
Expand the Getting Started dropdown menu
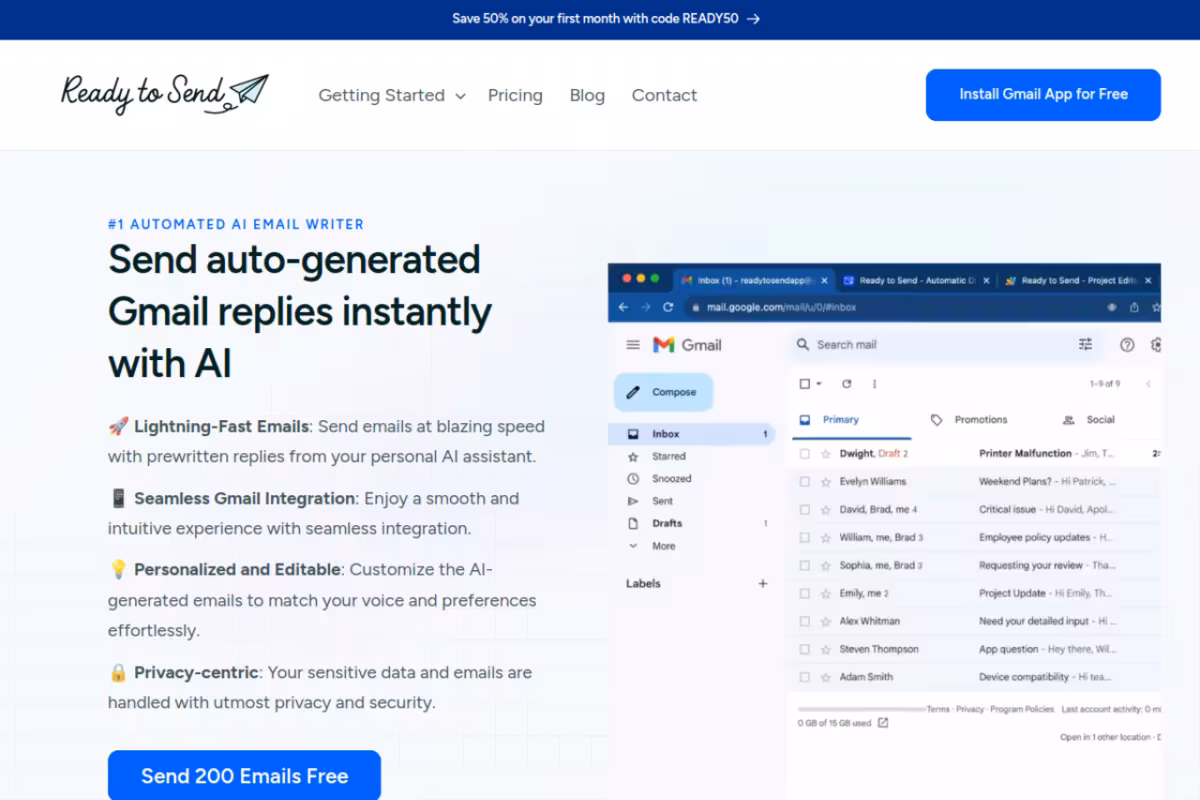[392, 95]
